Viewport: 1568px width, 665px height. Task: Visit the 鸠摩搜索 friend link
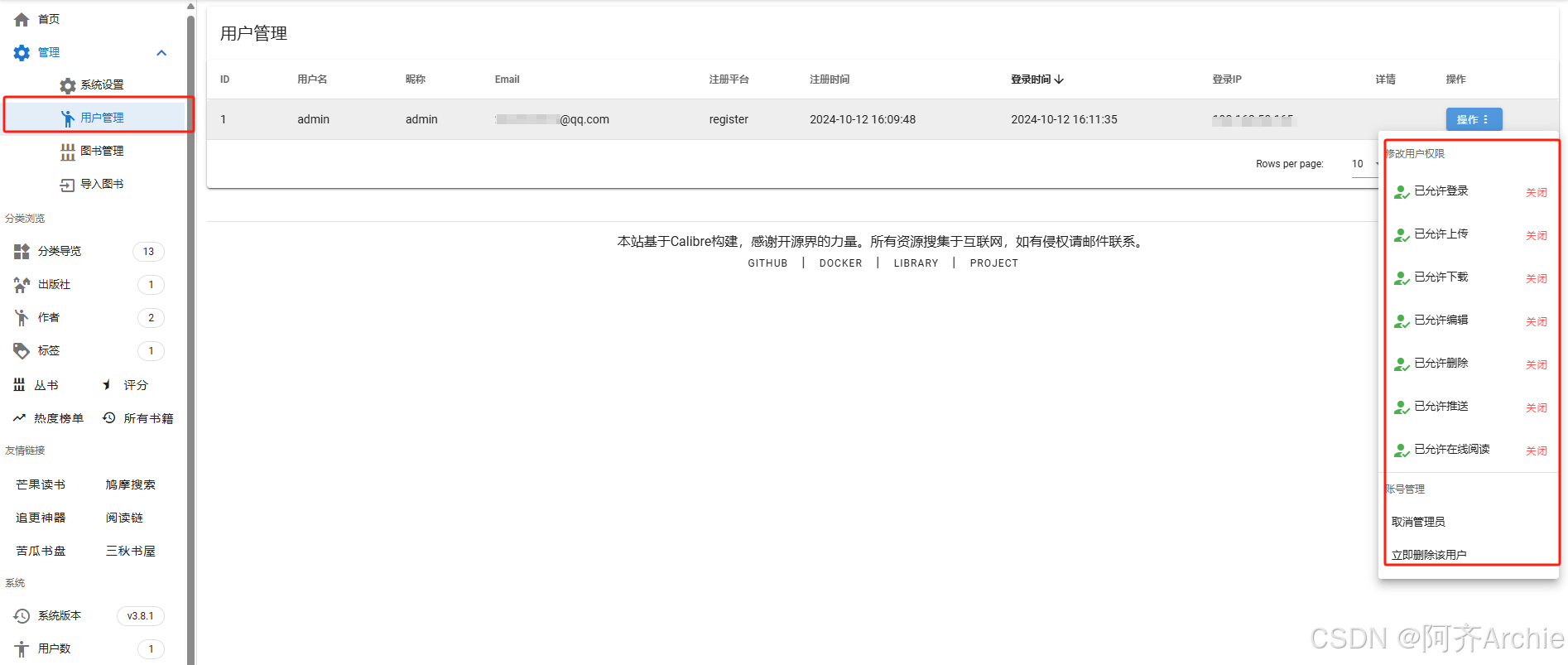tap(130, 484)
